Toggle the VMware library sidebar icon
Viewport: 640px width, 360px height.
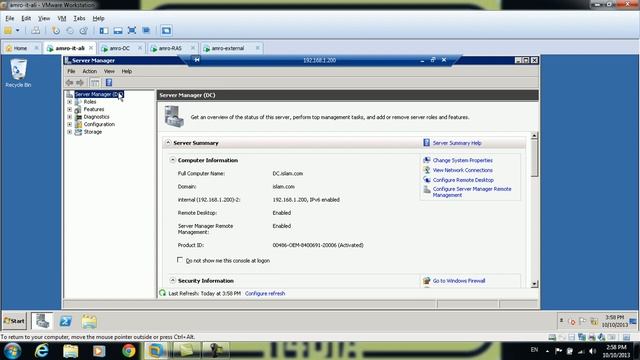[x=104, y=31]
